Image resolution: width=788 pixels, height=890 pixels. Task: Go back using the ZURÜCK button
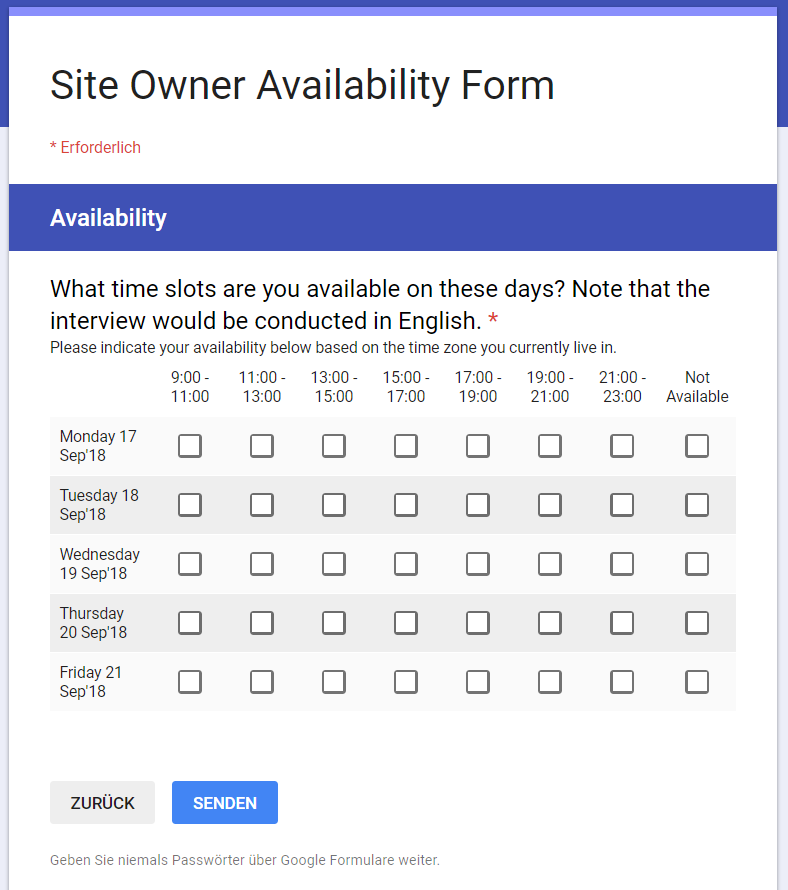coord(102,802)
